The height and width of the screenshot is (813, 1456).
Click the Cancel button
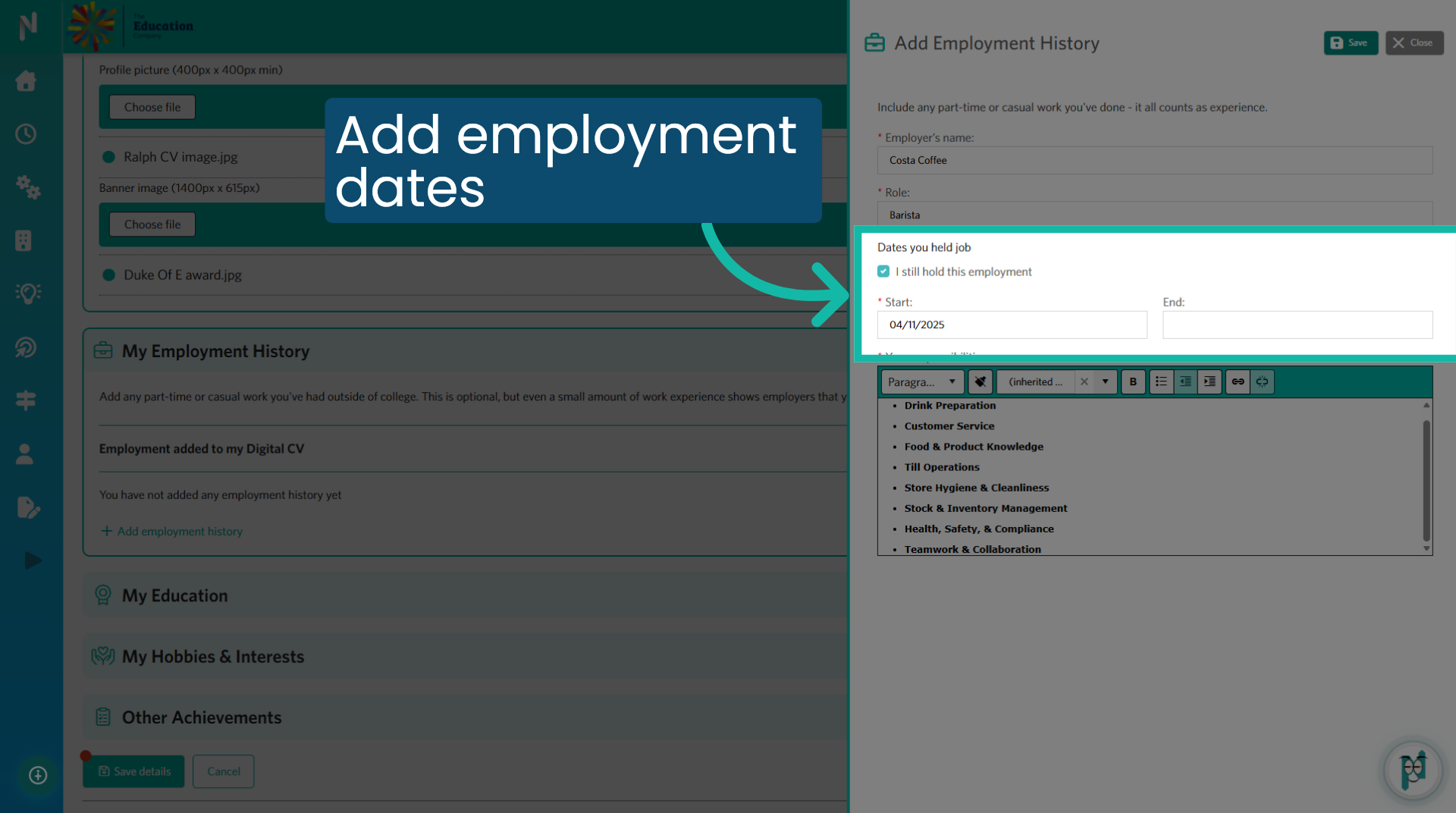(224, 771)
